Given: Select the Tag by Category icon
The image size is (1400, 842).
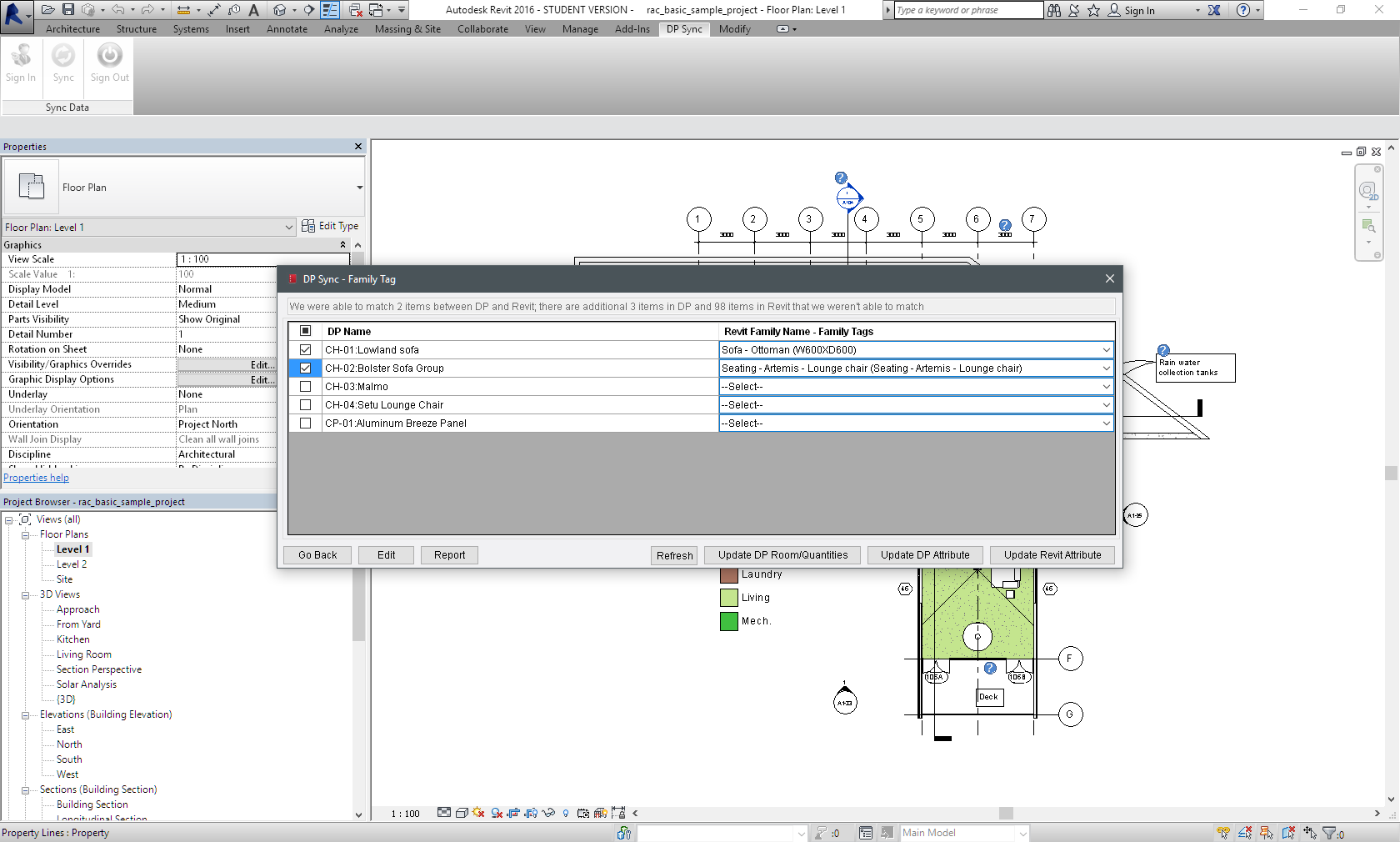Looking at the screenshot, I should 234,10.
